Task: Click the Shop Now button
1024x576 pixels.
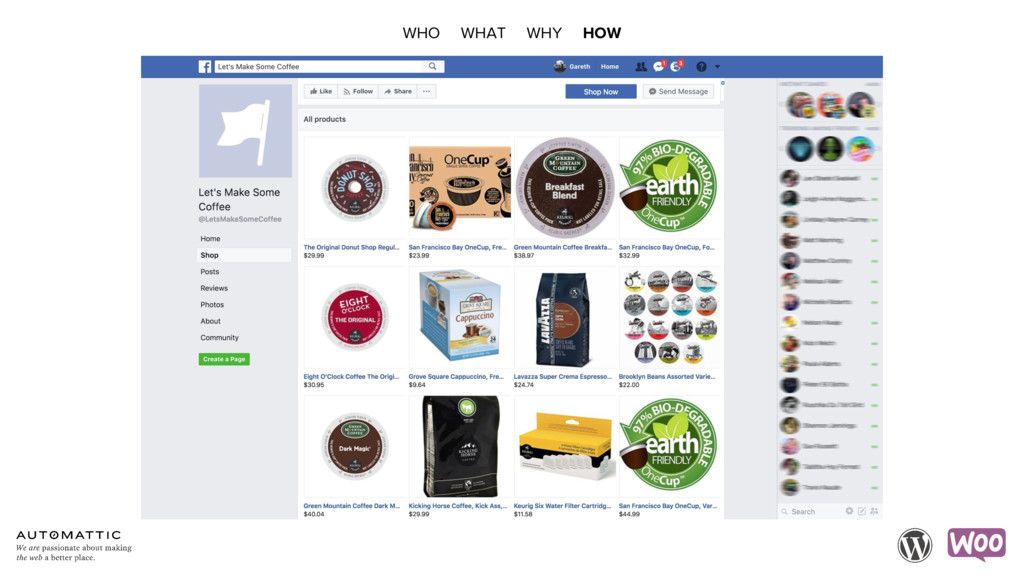Action: click(601, 91)
